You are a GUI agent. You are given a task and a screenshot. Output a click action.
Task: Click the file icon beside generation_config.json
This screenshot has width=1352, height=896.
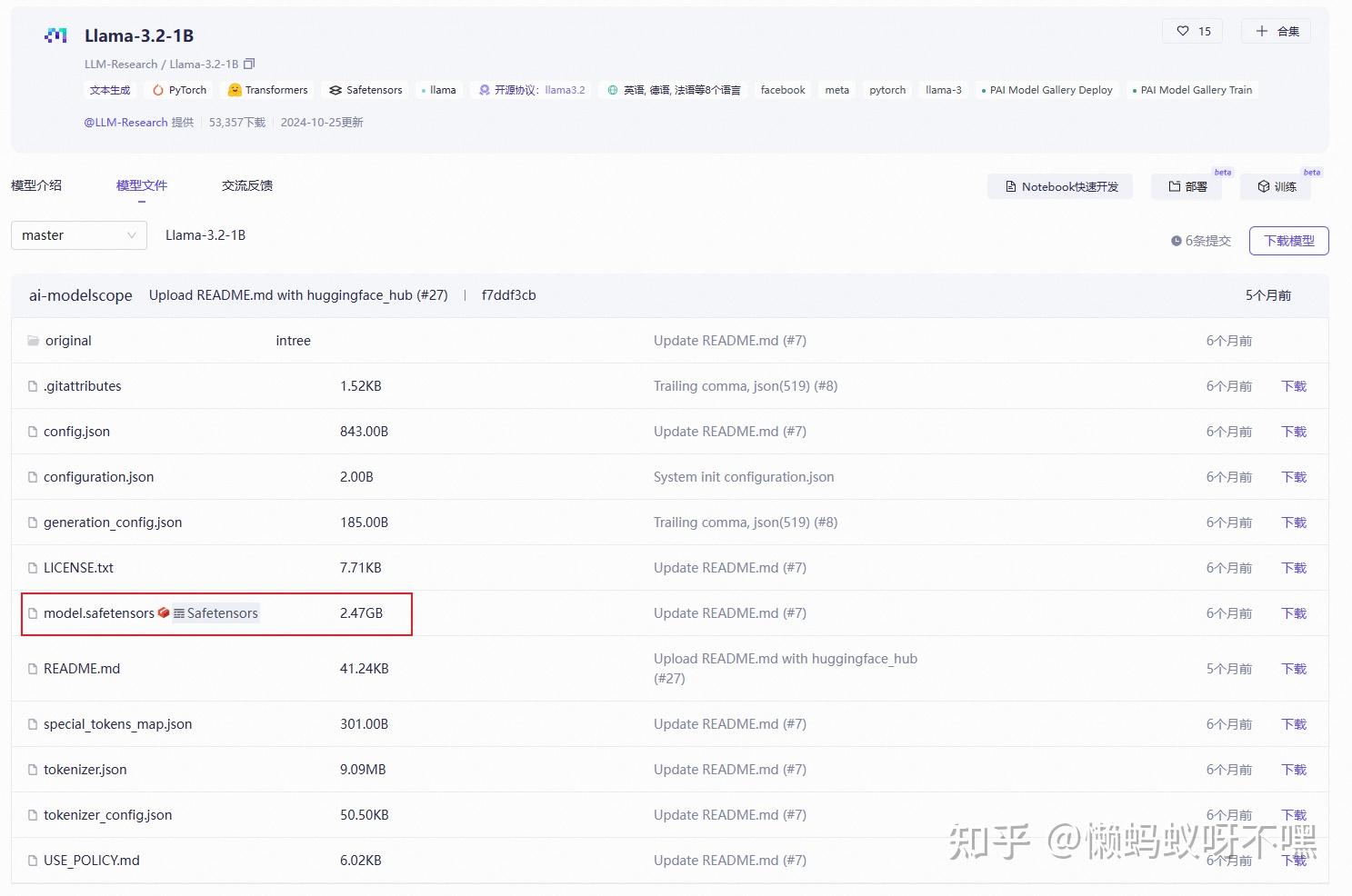pos(33,523)
